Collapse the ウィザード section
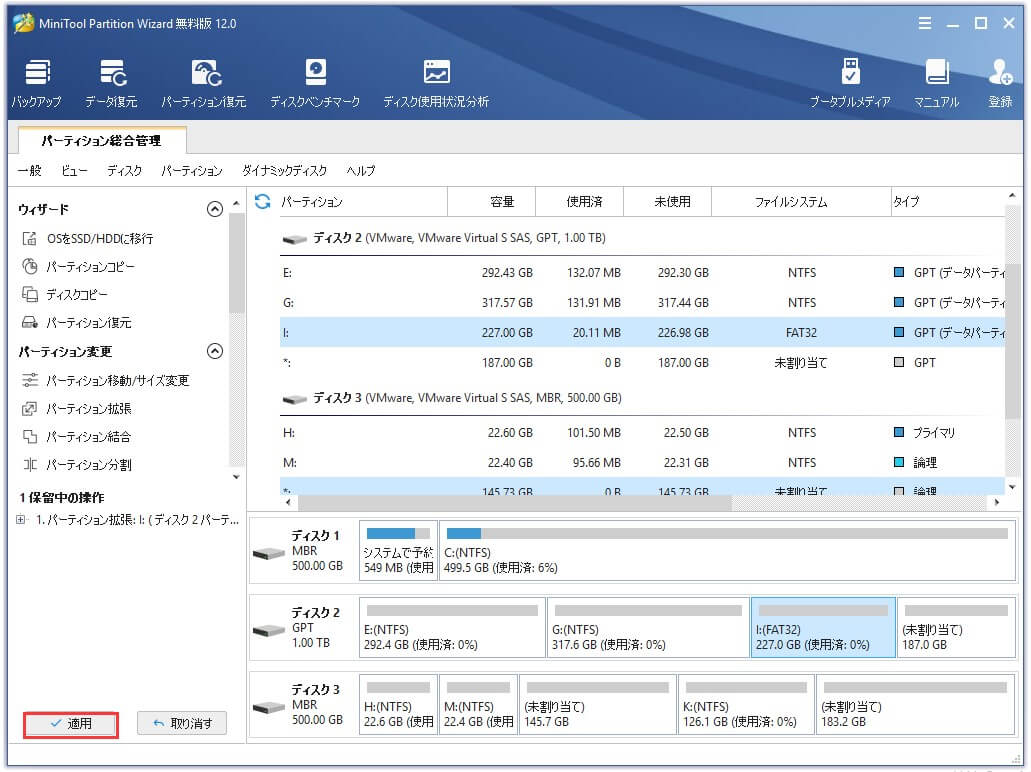 click(214, 209)
